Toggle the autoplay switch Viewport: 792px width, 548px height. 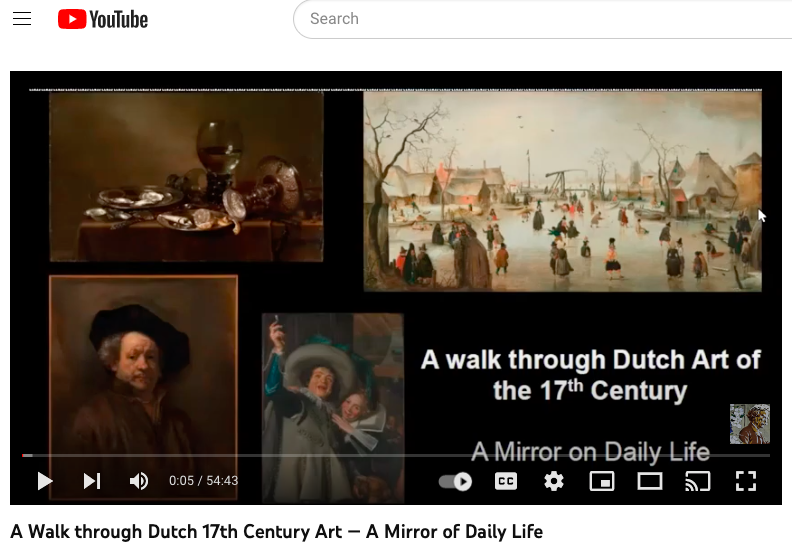pos(455,481)
